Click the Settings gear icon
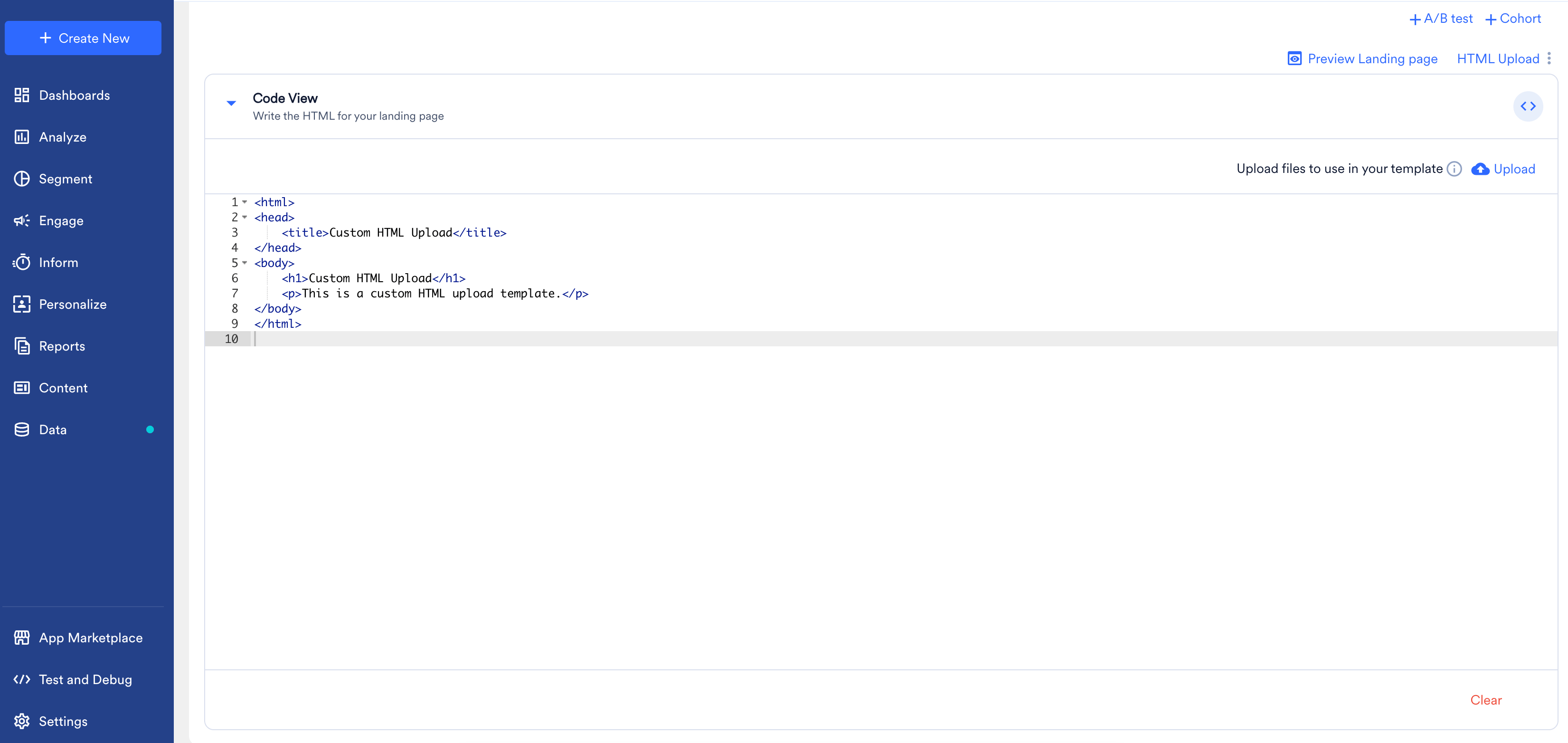Viewport: 1568px width, 743px height. 22,721
